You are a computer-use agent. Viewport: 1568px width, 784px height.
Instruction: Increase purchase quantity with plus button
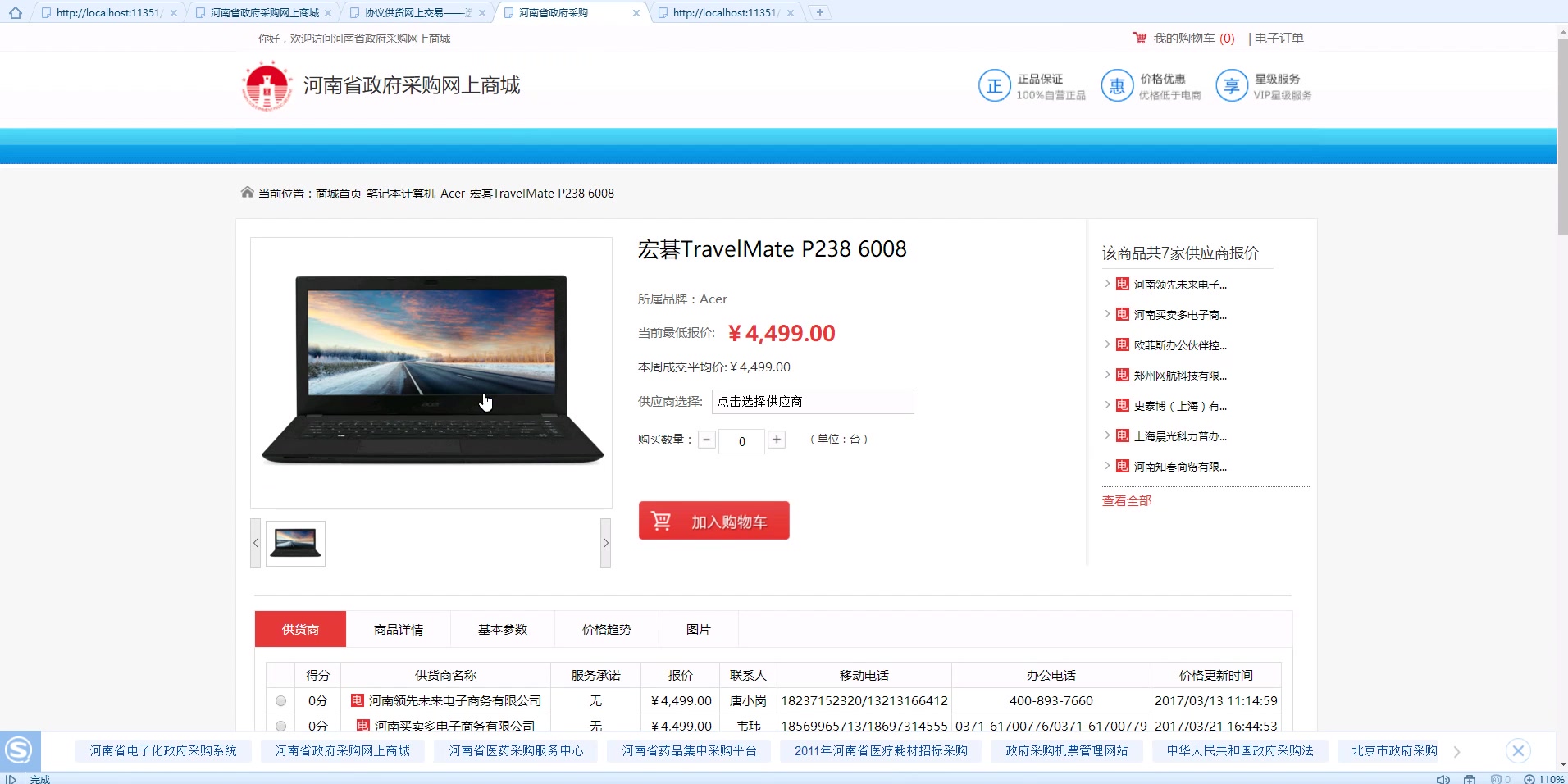[x=777, y=440]
